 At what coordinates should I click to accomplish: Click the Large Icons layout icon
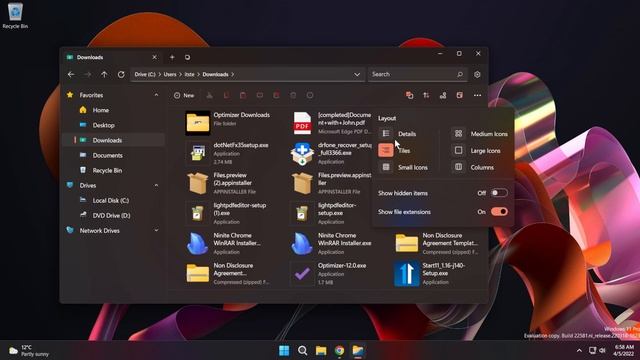(458, 150)
